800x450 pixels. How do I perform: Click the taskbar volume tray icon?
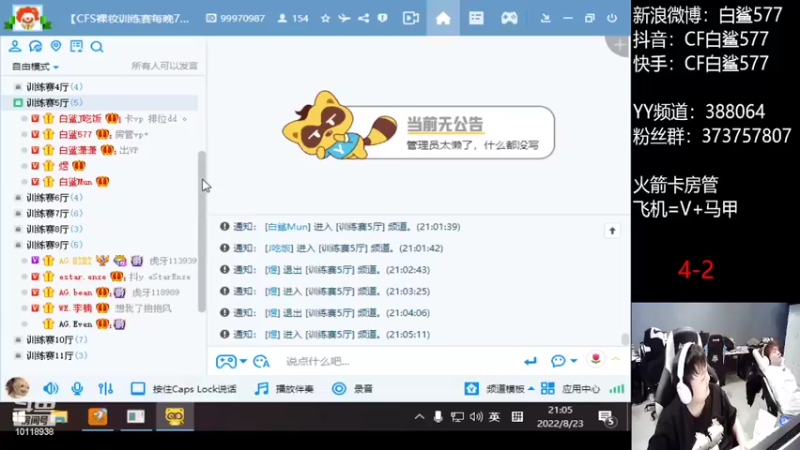point(476,417)
